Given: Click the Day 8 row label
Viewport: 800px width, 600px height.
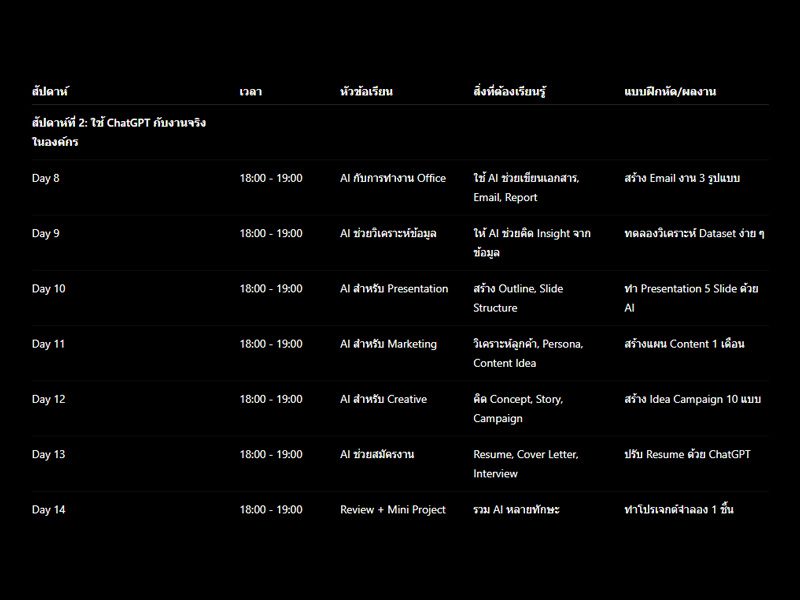Looking at the screenshot, I should (x=45, y=178).
